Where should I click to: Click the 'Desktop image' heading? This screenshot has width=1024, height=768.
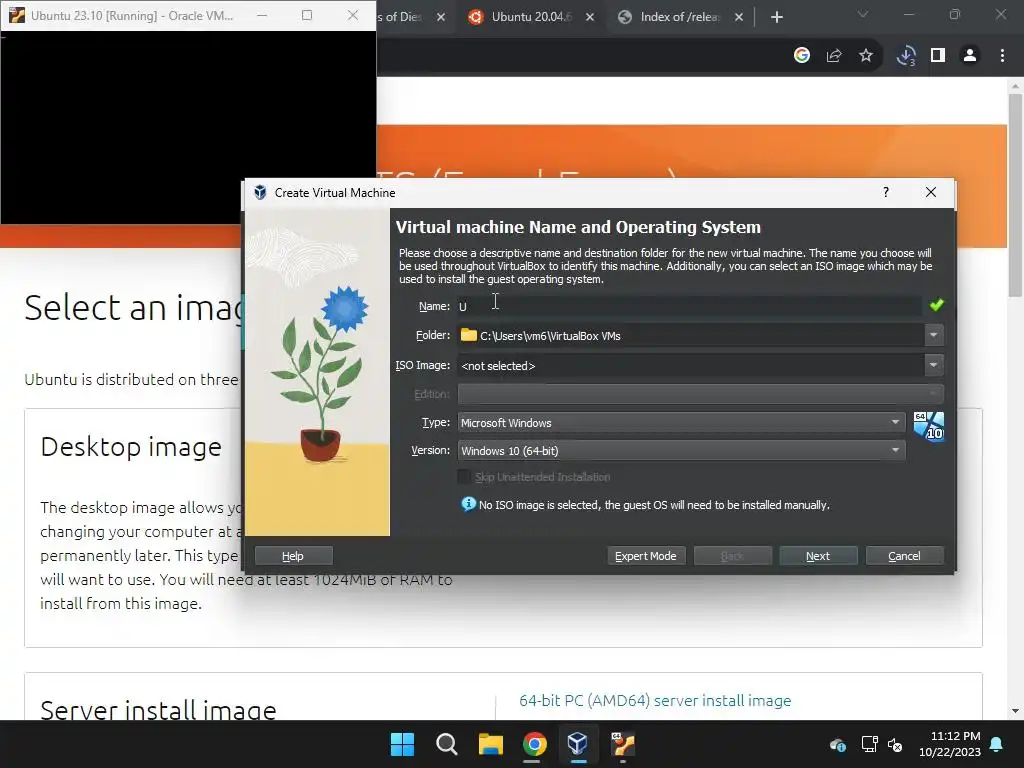point(131,447)
